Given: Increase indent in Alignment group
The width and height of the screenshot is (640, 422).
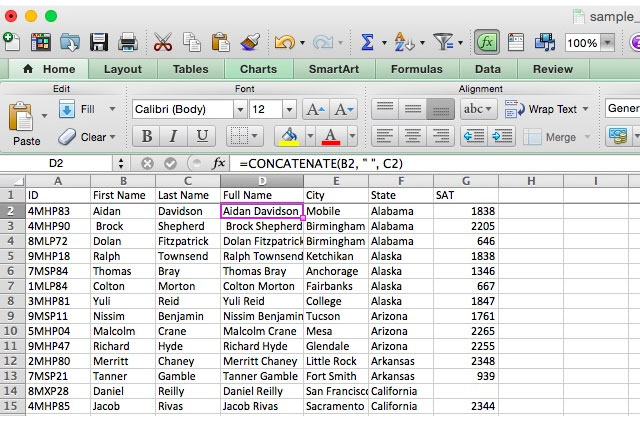Looking at the screenshot, I should coord(502,136).
